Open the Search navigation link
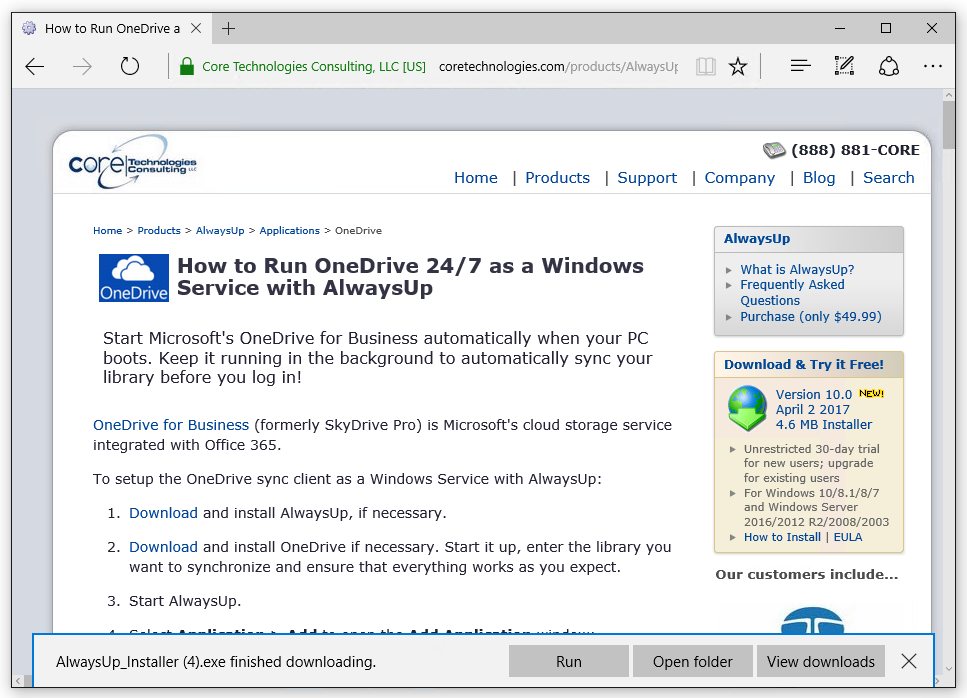The height and width of the screenshot is (698, 967). click(889, 178)
